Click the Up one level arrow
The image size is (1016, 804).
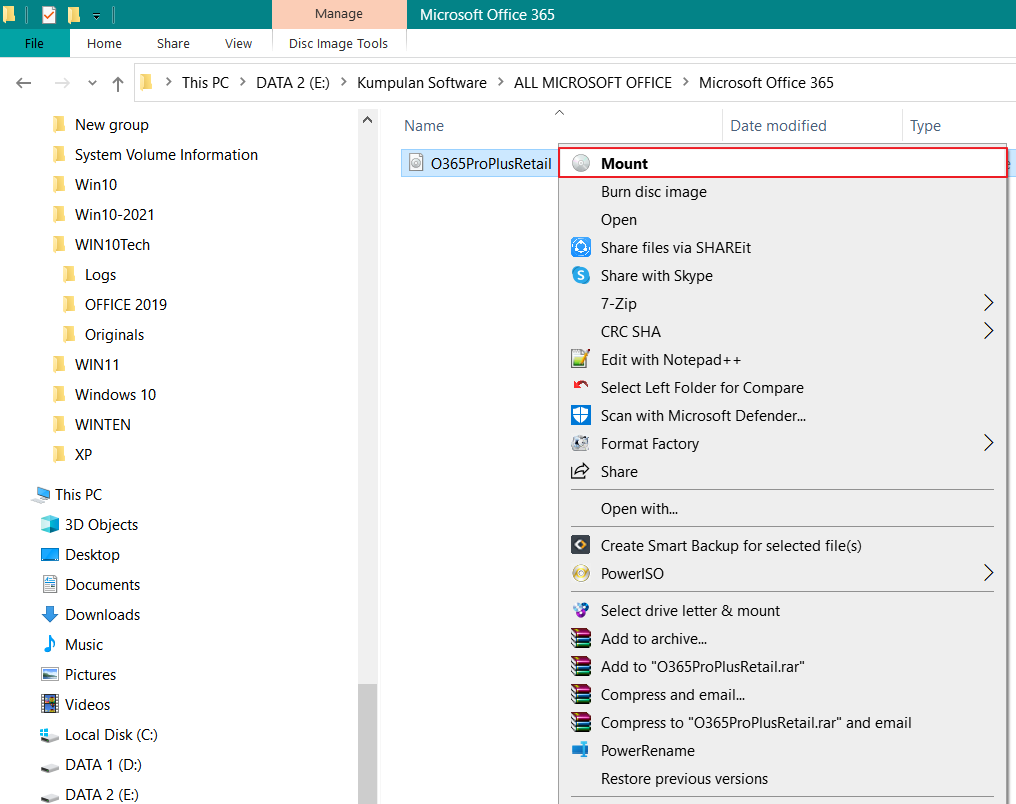tap(118, 83)
